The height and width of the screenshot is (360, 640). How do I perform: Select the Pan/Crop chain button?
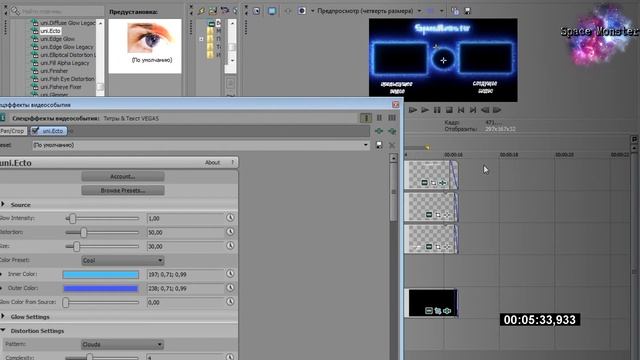coord(12,131)
